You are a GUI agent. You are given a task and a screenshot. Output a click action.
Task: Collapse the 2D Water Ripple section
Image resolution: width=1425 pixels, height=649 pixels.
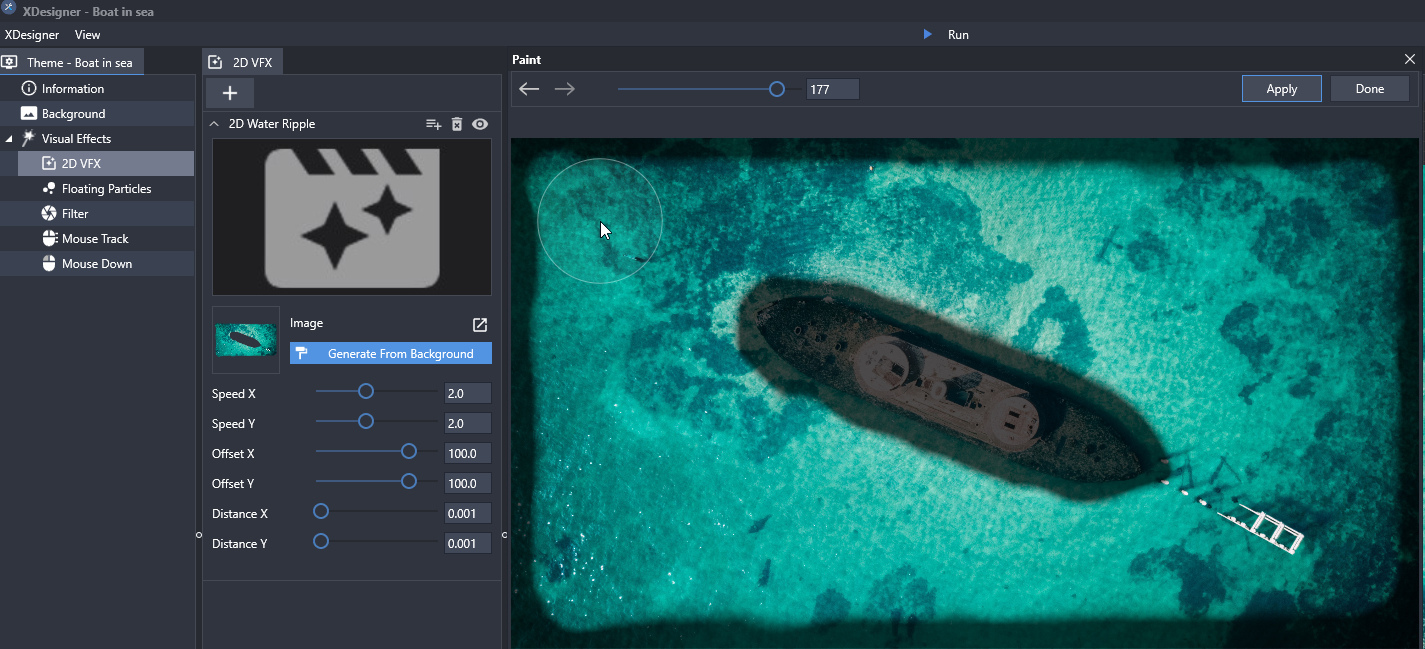(214, 124)
